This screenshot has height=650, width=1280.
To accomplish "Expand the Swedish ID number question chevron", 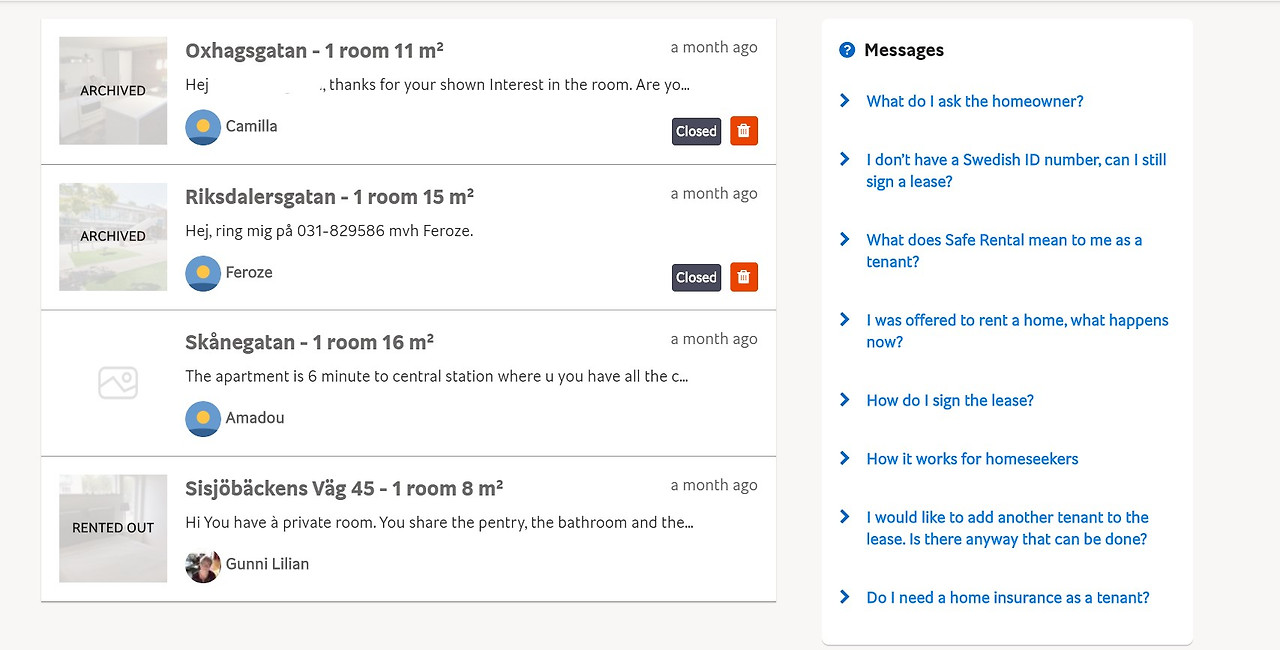I will click(x=845, y=160).
